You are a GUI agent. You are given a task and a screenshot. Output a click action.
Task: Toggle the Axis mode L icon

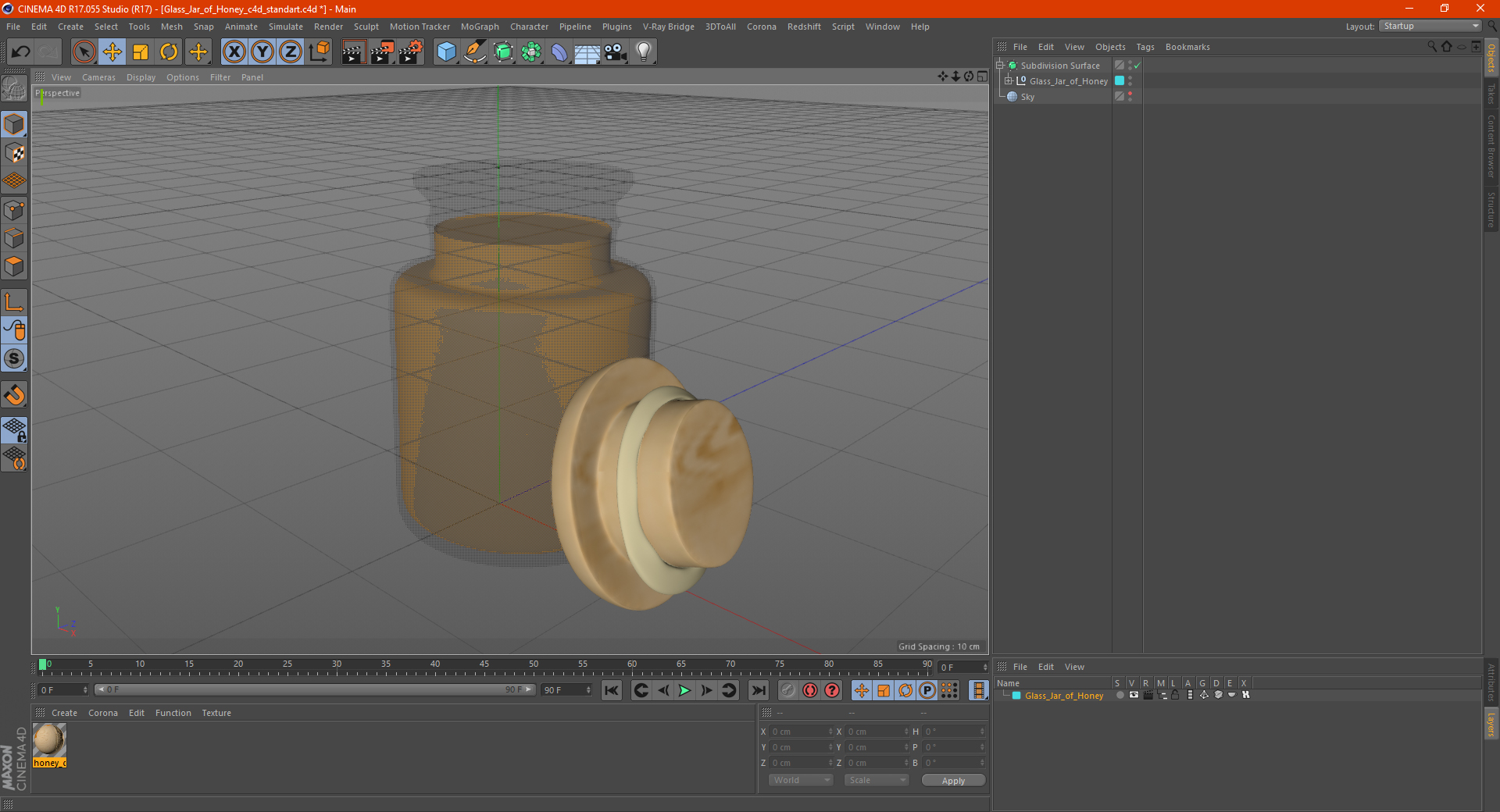click(x=14, y=302)
